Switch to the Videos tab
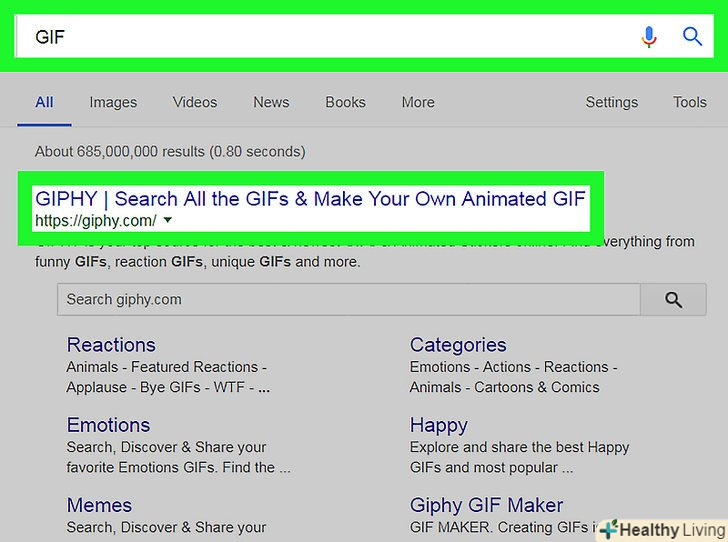 pos(195,102)
